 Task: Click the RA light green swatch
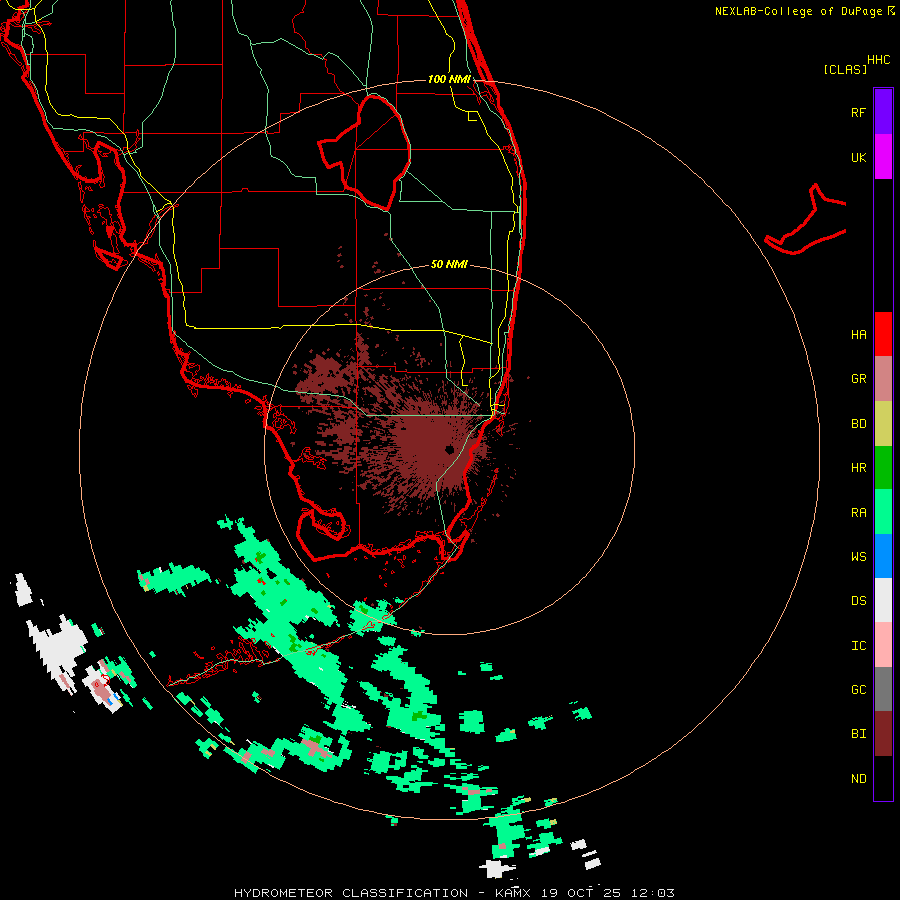coord(883,512)
